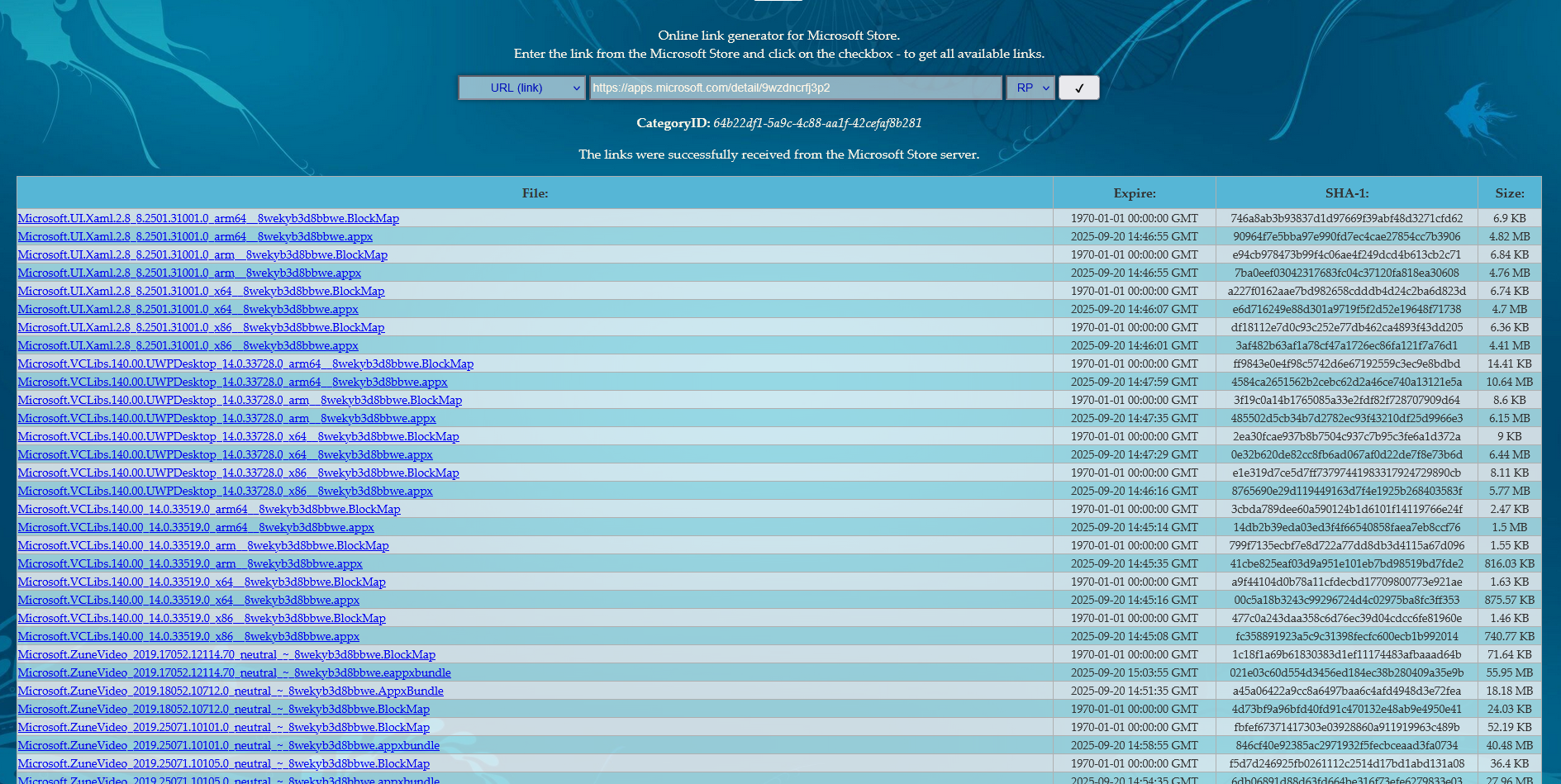Expand the RP ring dropdown
The image size is (1561, 784).
[x=1030, y=88]
